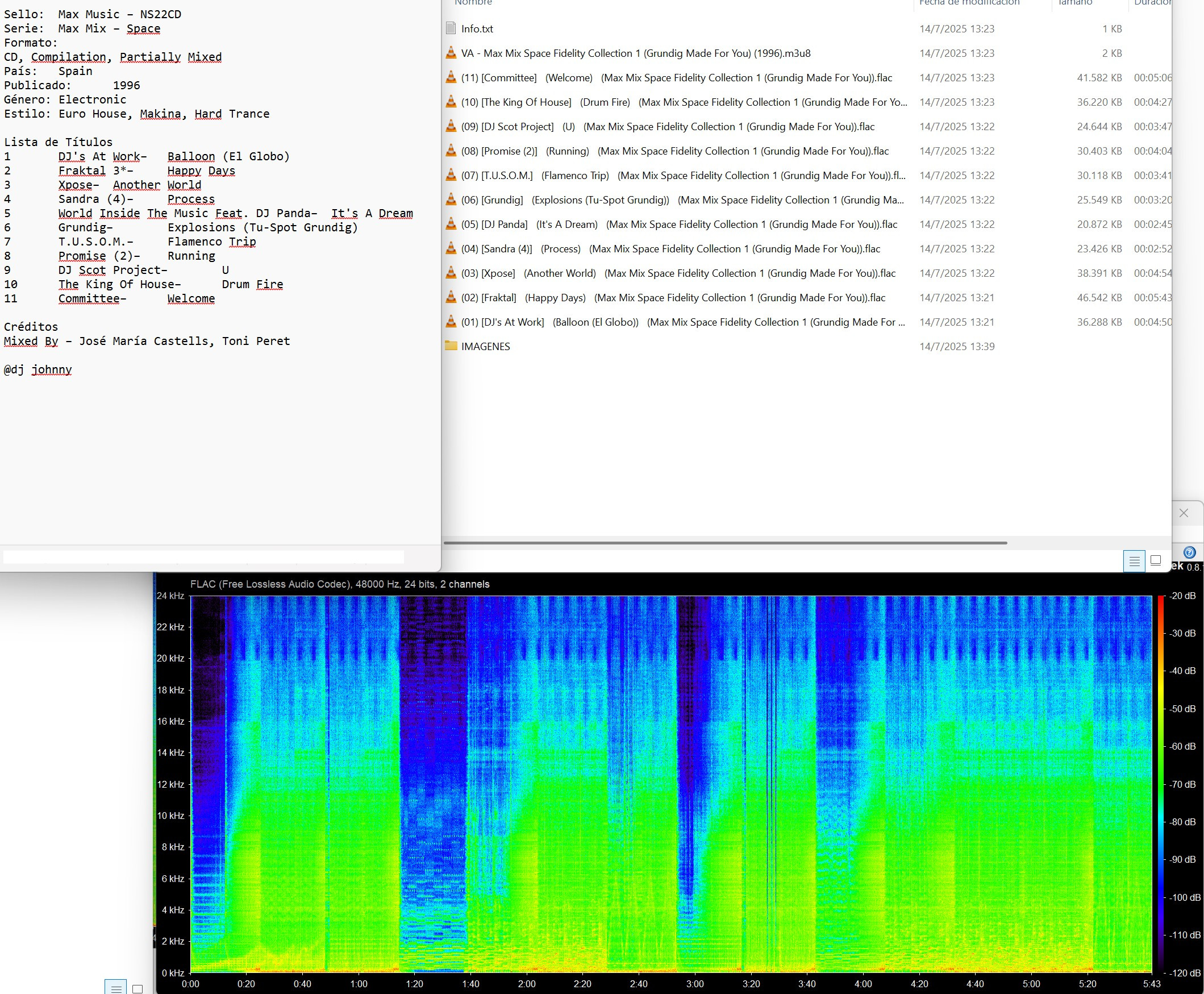Click the 'Estilo: Euro House, Makina' line
Viewport: 1204px width, 994px height.
[137, 114]
